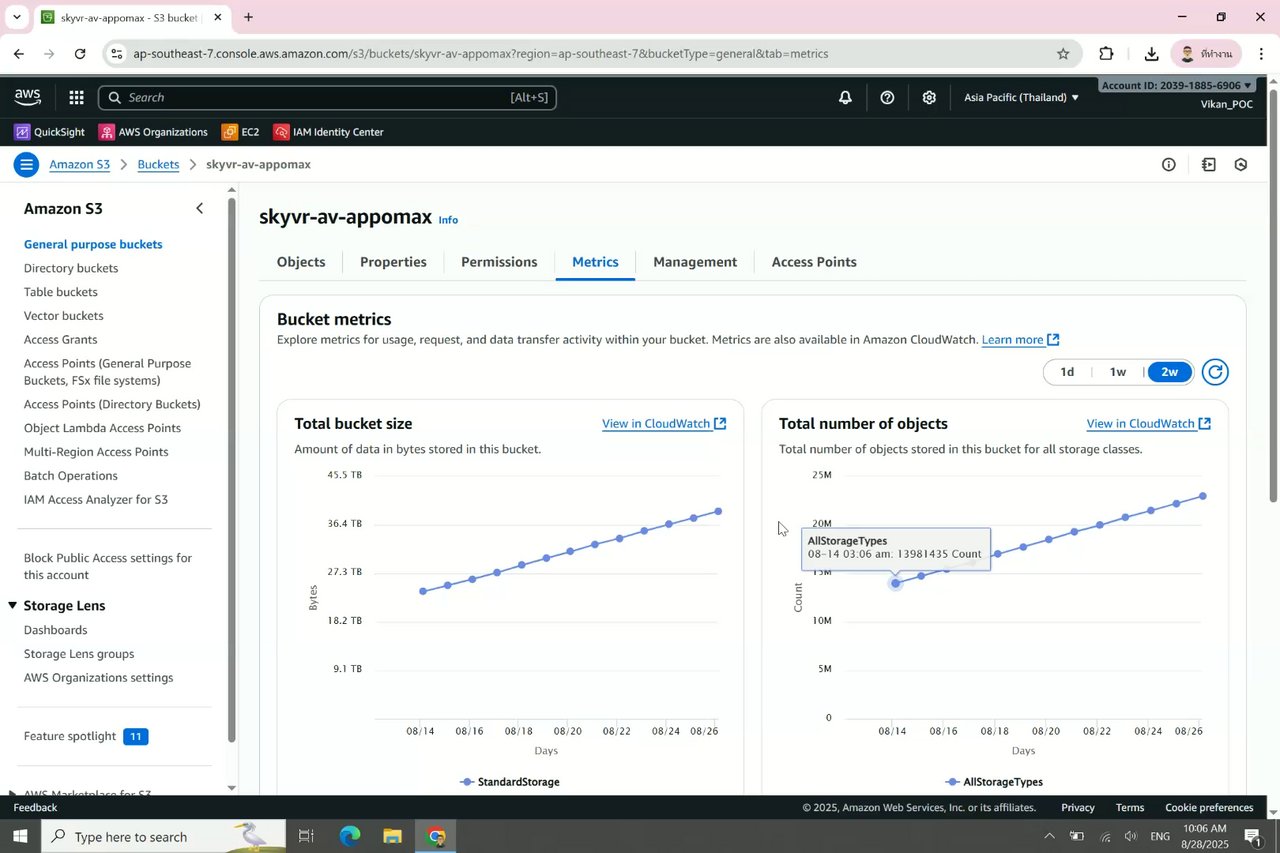Reload the browser page
The height and width of the screenshot is (853, 1280).
80,54
